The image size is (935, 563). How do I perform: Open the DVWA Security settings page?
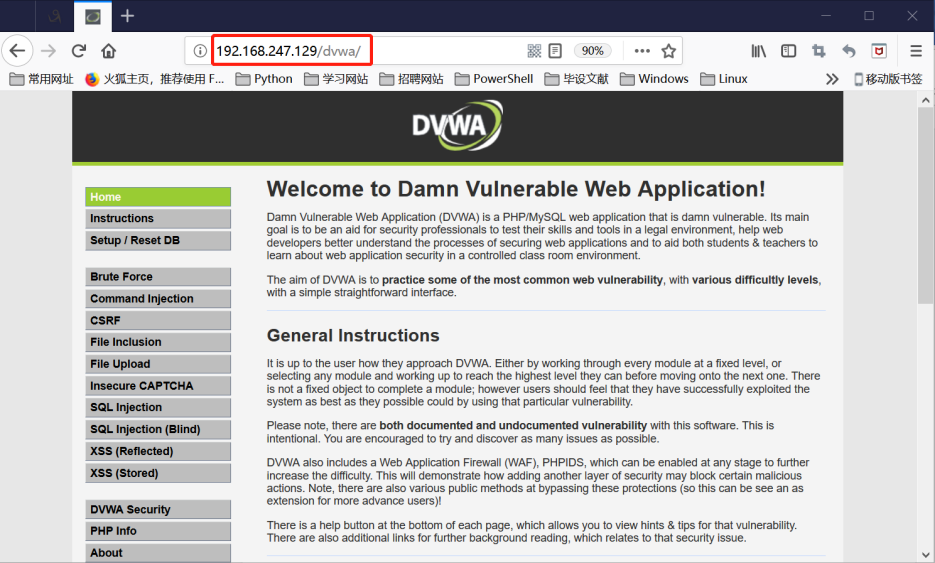point(158,509)
